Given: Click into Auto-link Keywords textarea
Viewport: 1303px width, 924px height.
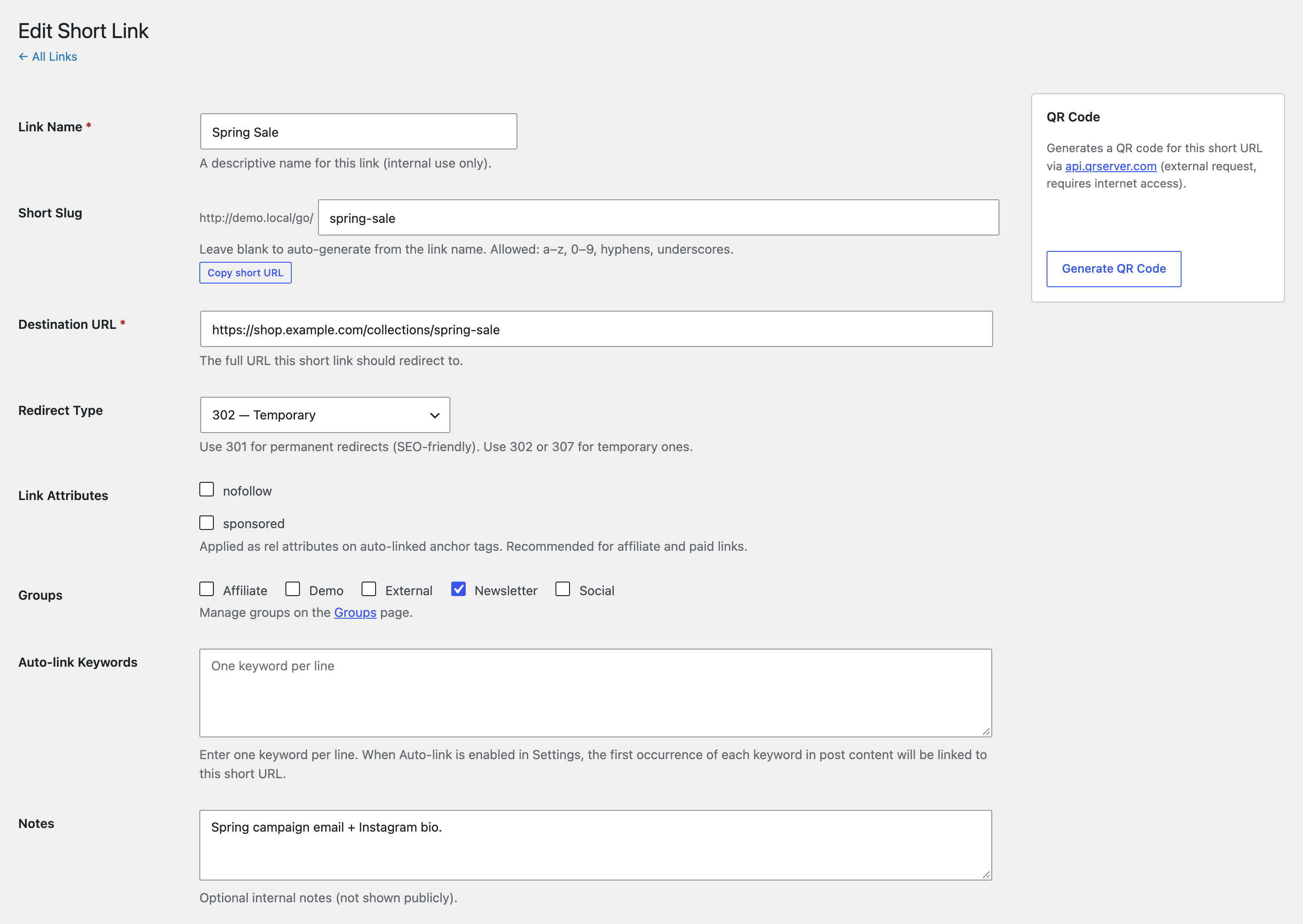Looking at the screenshot, I should coord(596,693).
